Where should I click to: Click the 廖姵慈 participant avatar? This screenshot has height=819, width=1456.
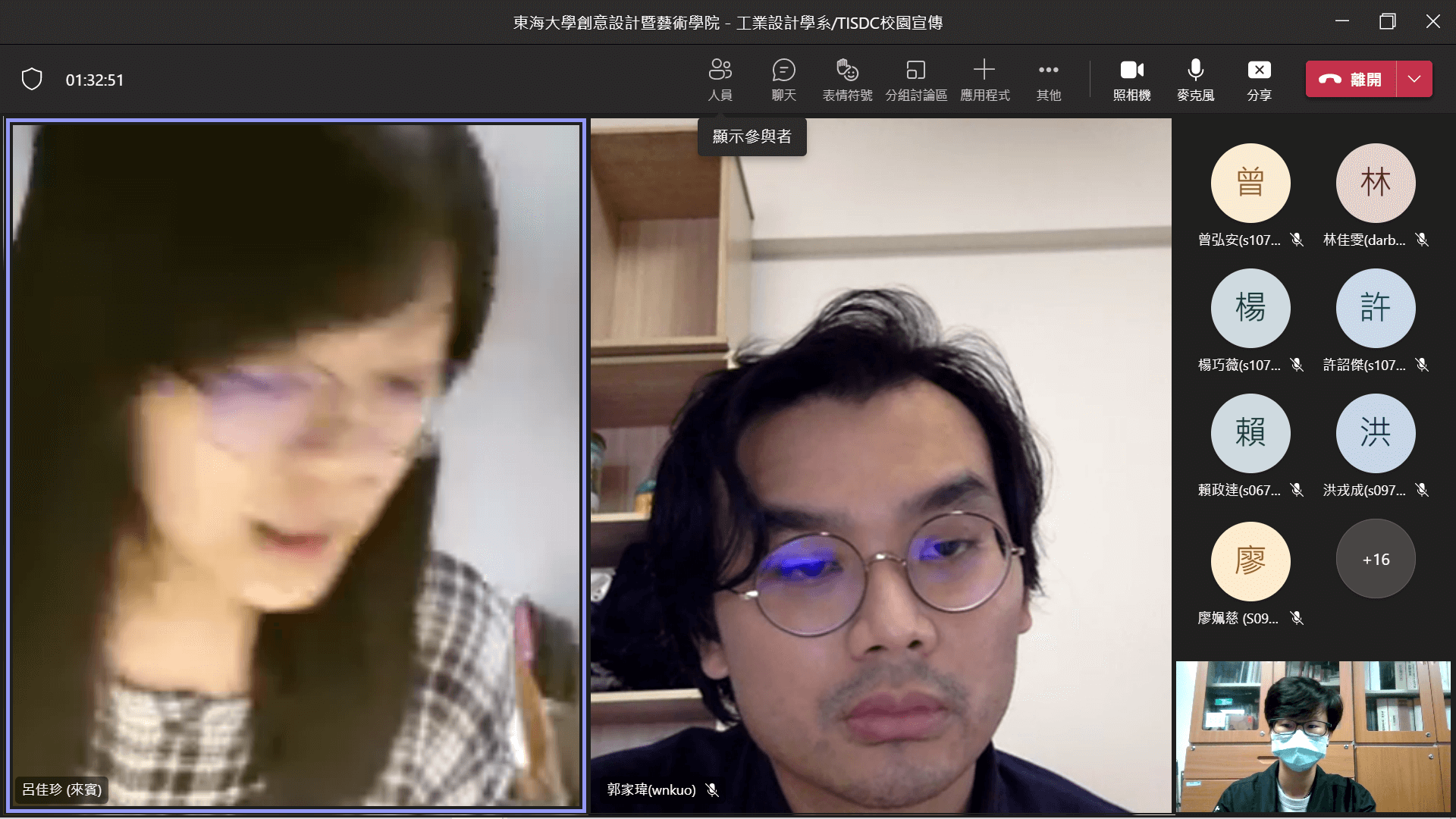[1250, 561]
